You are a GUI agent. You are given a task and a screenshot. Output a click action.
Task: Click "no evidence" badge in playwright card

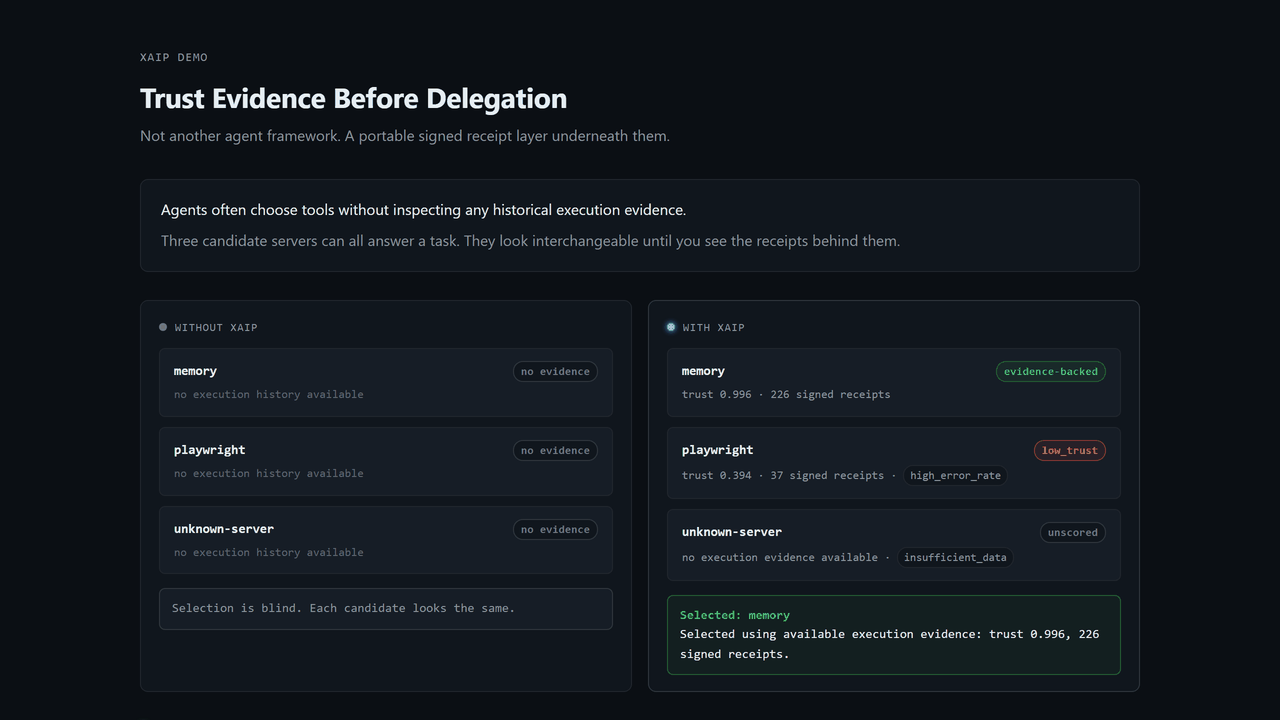click(555, 451)
